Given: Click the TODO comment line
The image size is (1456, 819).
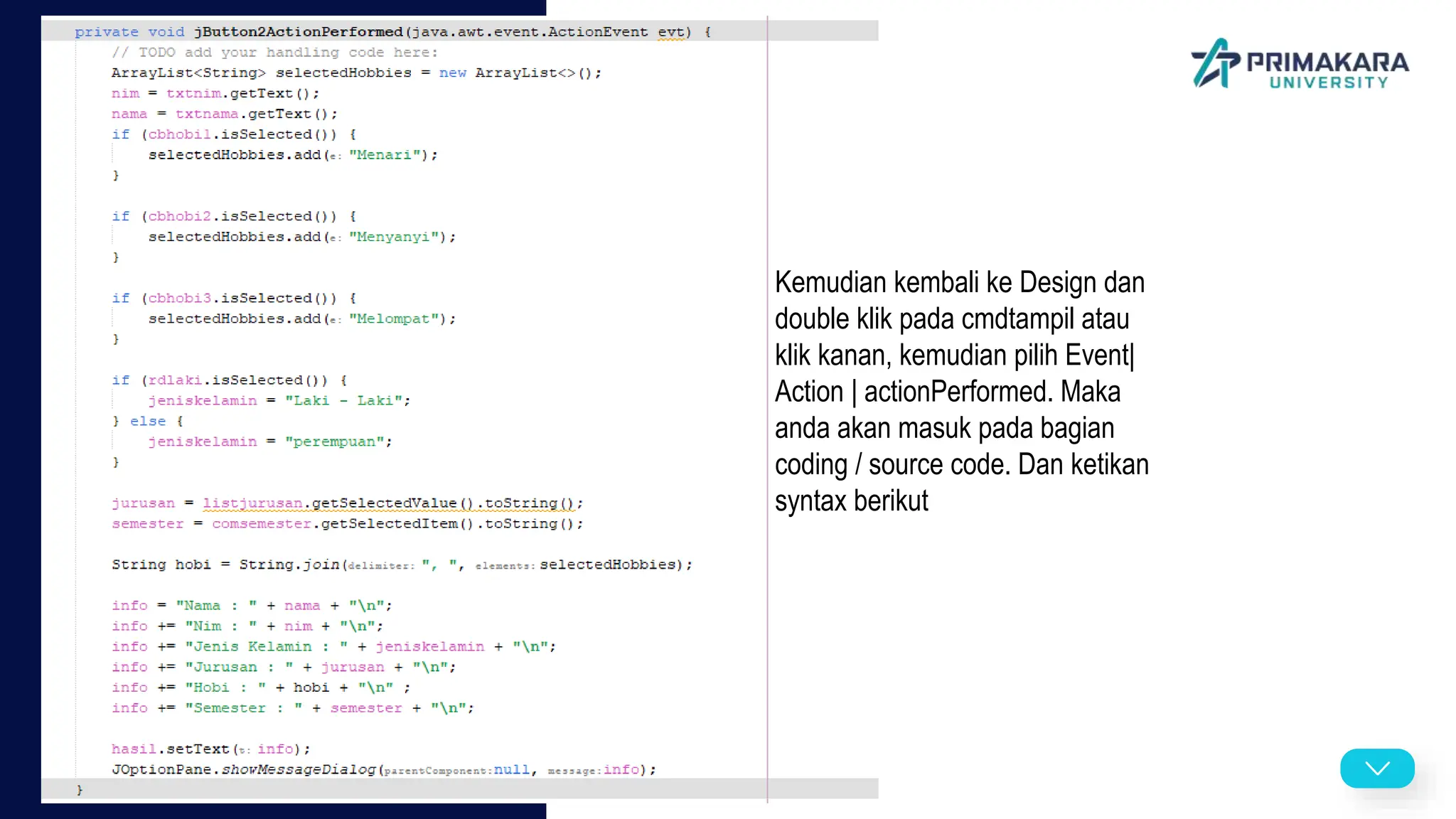Looking at the screenshot, I should (274, 53).
